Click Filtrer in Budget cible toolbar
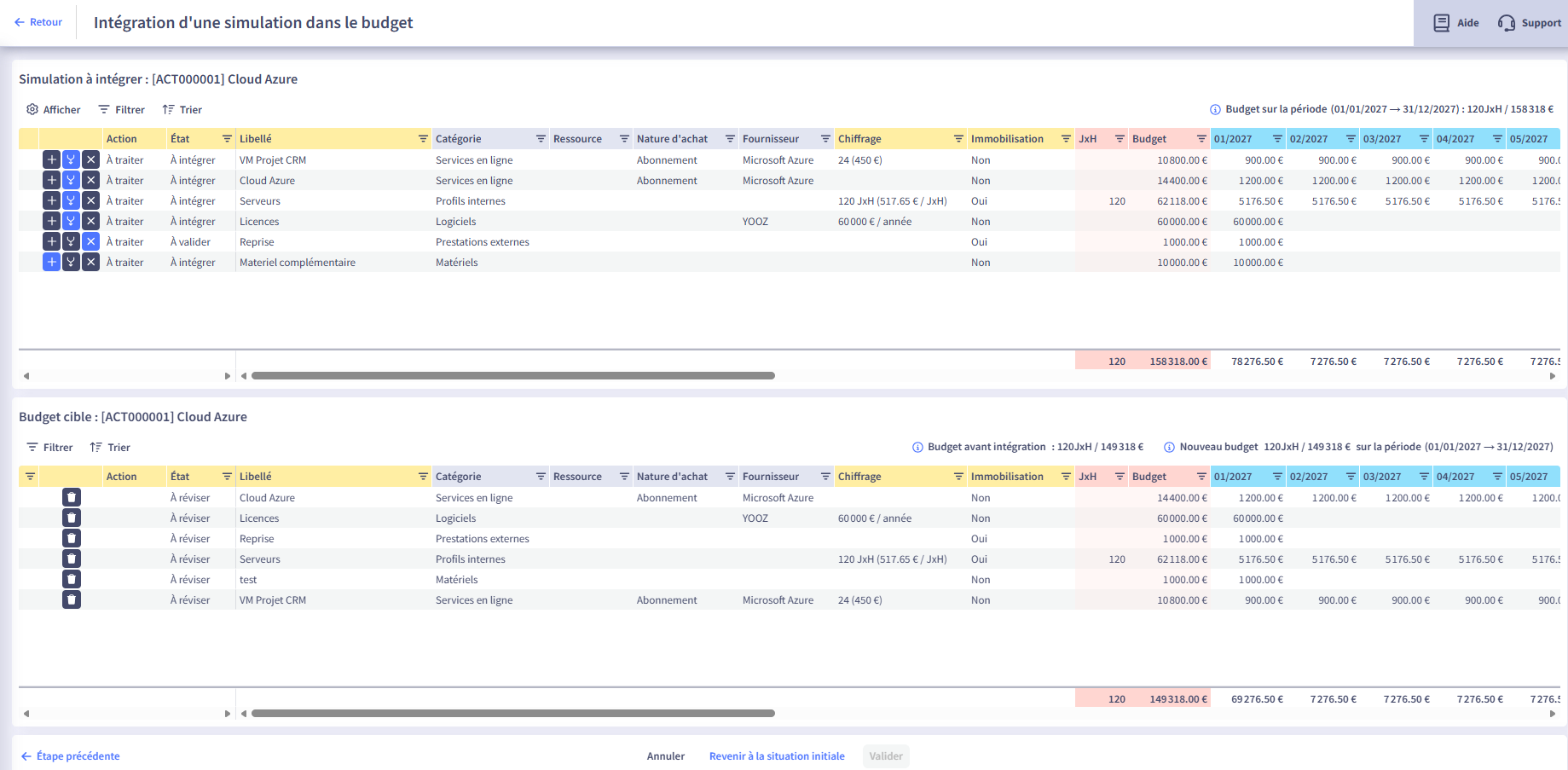 [49, 447]
